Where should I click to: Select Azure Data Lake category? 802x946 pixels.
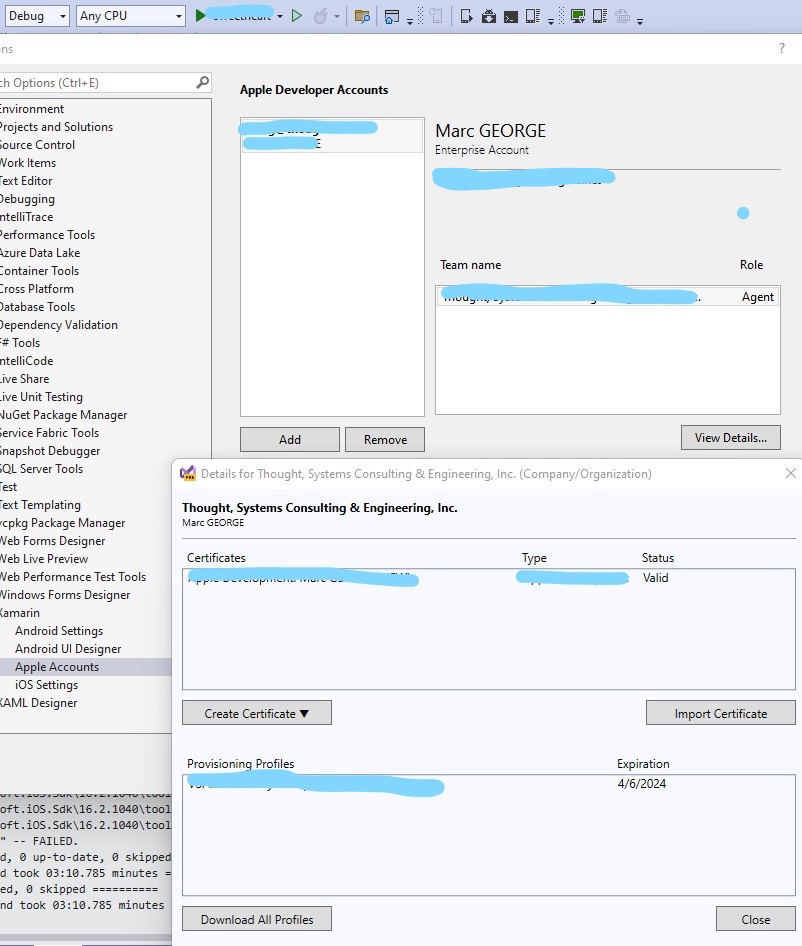(x=40, y=253)
